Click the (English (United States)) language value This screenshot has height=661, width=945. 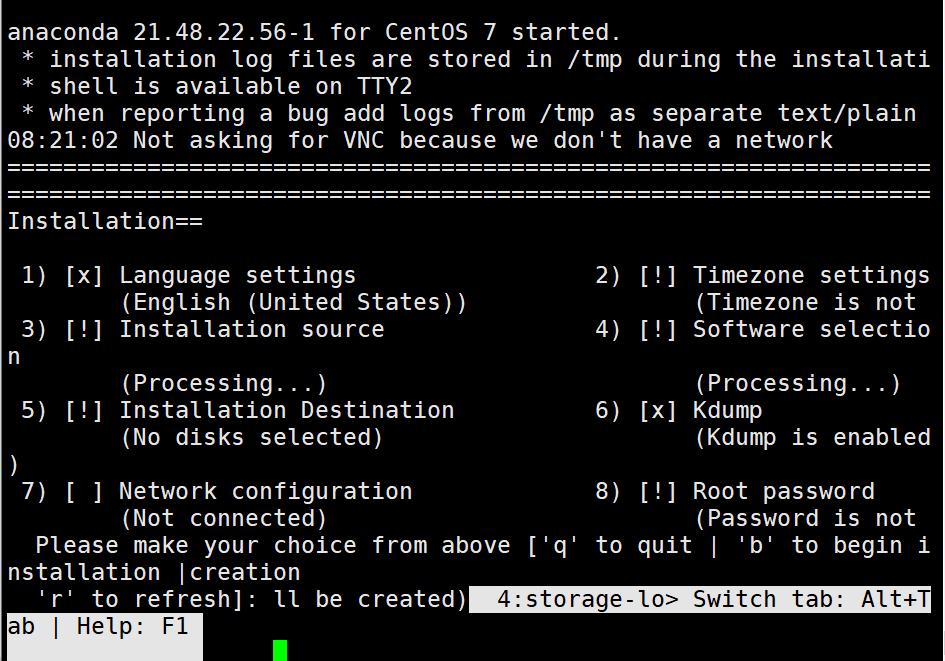293,303
